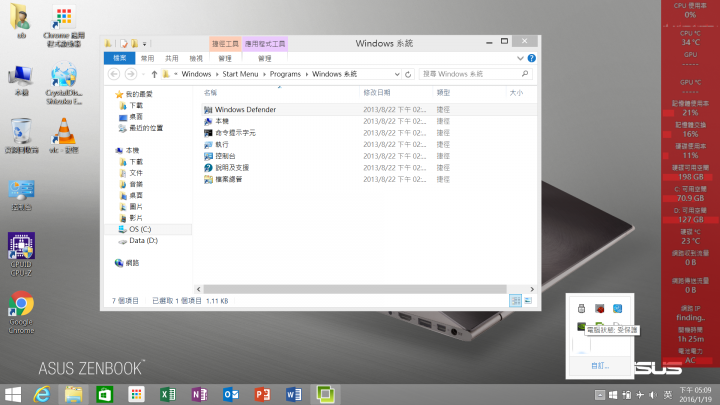Select the 說明及支援 shortcut
The image size is (720, 405).
click(232, 168)
